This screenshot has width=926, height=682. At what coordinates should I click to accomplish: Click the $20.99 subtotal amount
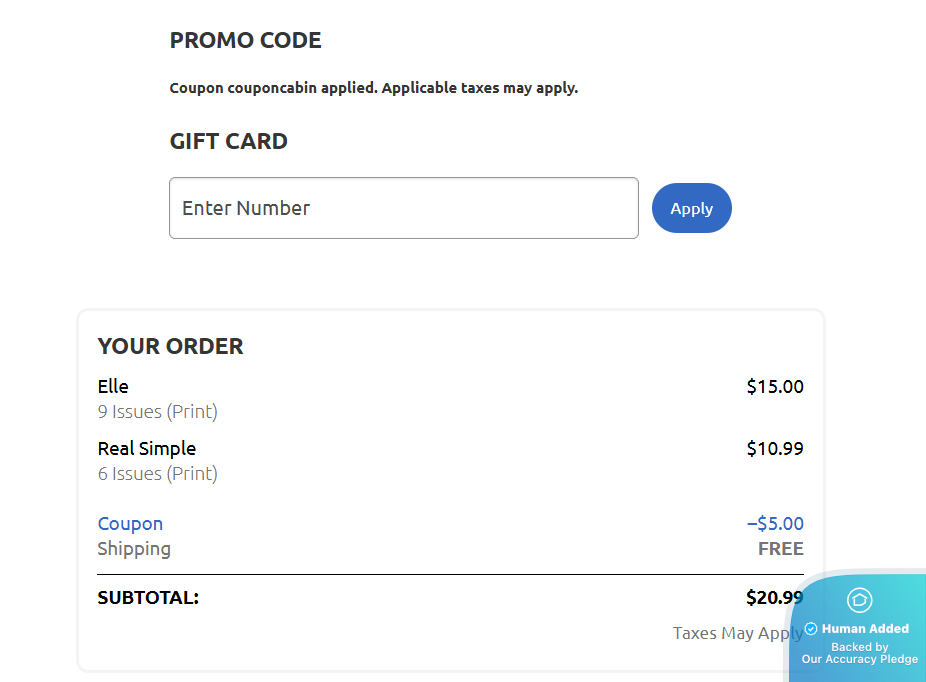coord(773,598)
